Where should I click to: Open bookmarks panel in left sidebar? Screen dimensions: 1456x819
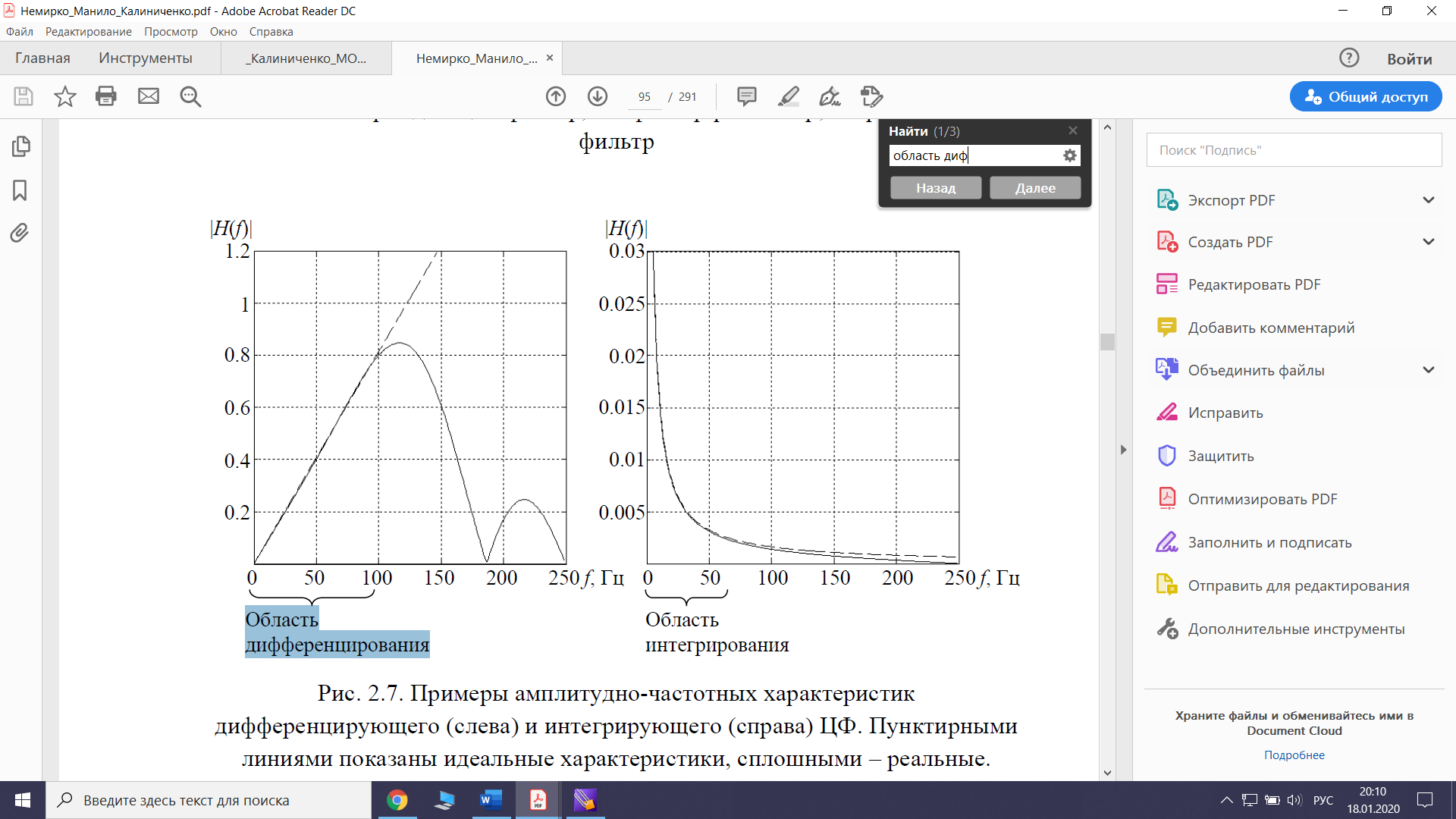pos(20,190)
